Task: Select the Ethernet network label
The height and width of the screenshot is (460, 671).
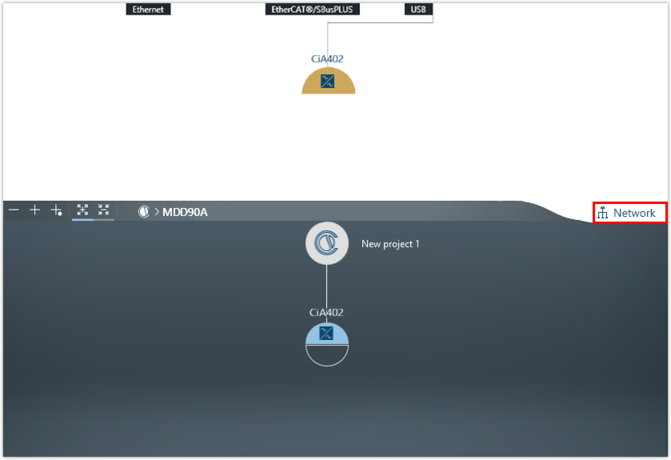Action: point(149,9)
